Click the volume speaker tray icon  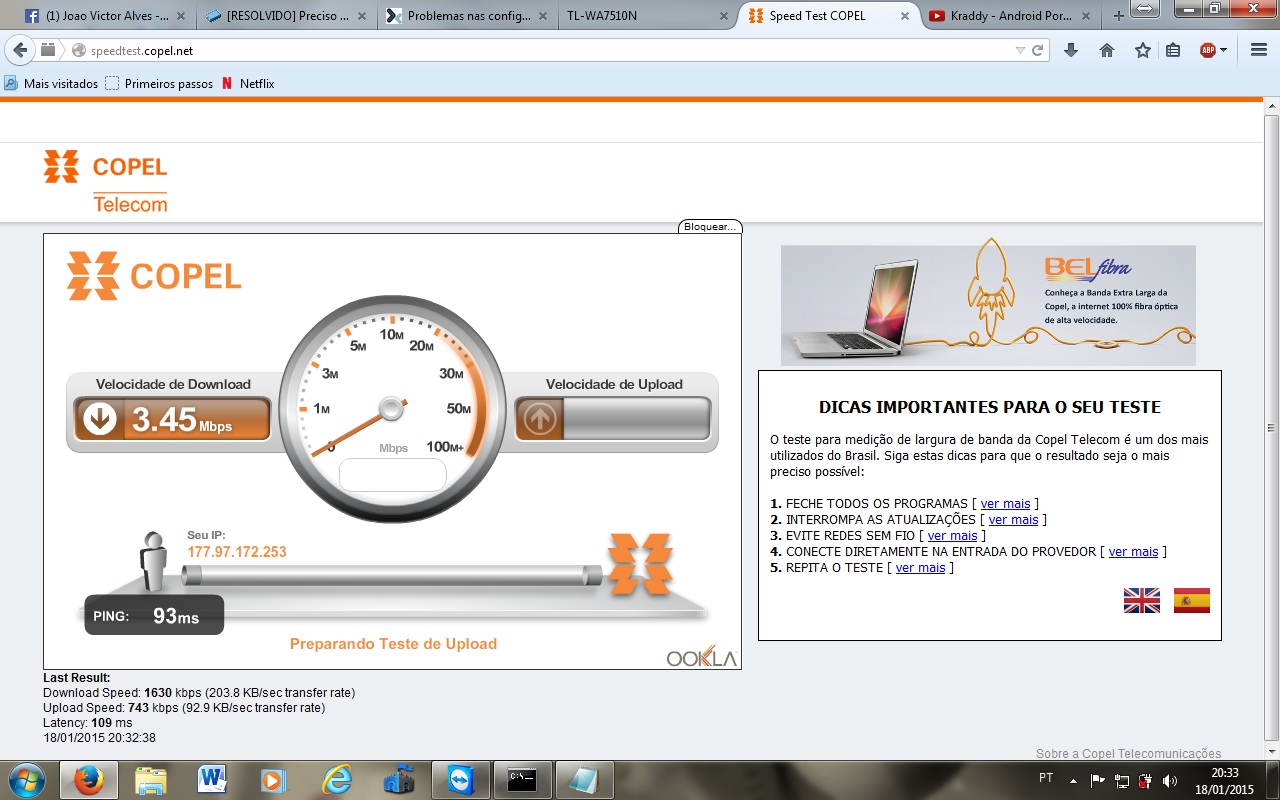point(1171,780)
